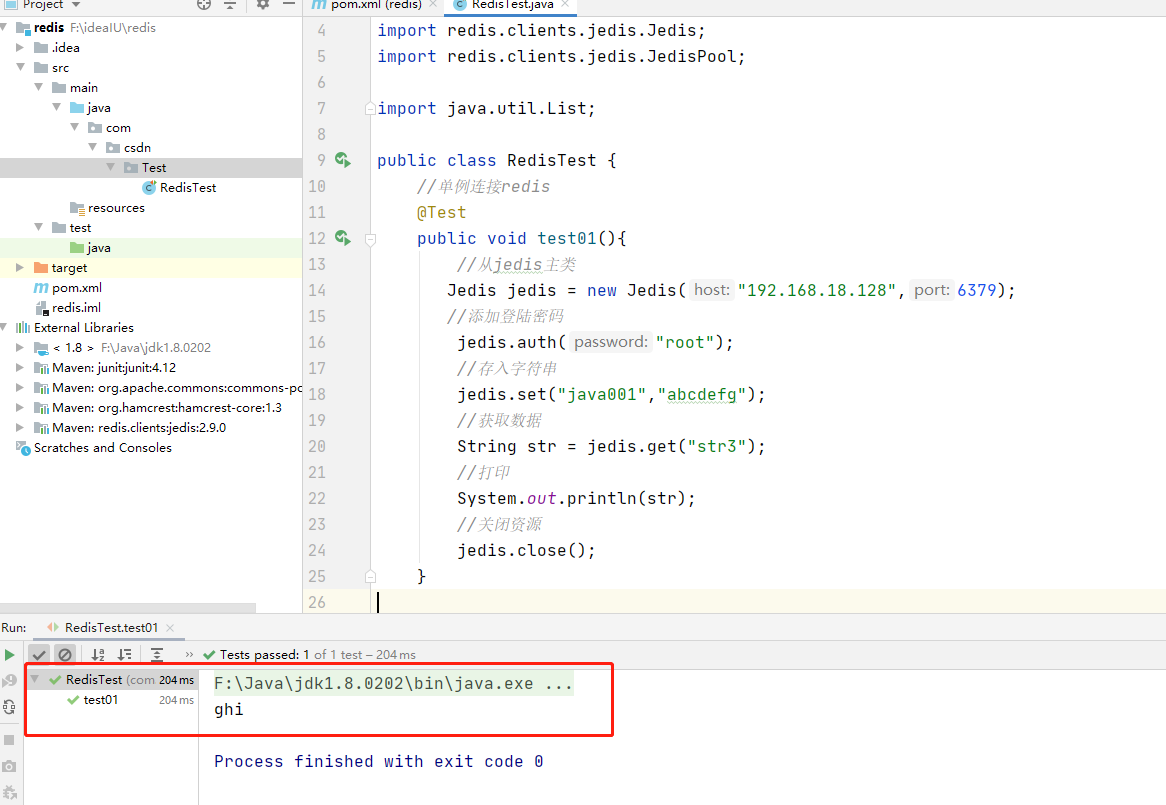The width and height of the screenshot is (1166, 805).
Task: Locate current file with crosshair icon
Action: coord(204,4)
